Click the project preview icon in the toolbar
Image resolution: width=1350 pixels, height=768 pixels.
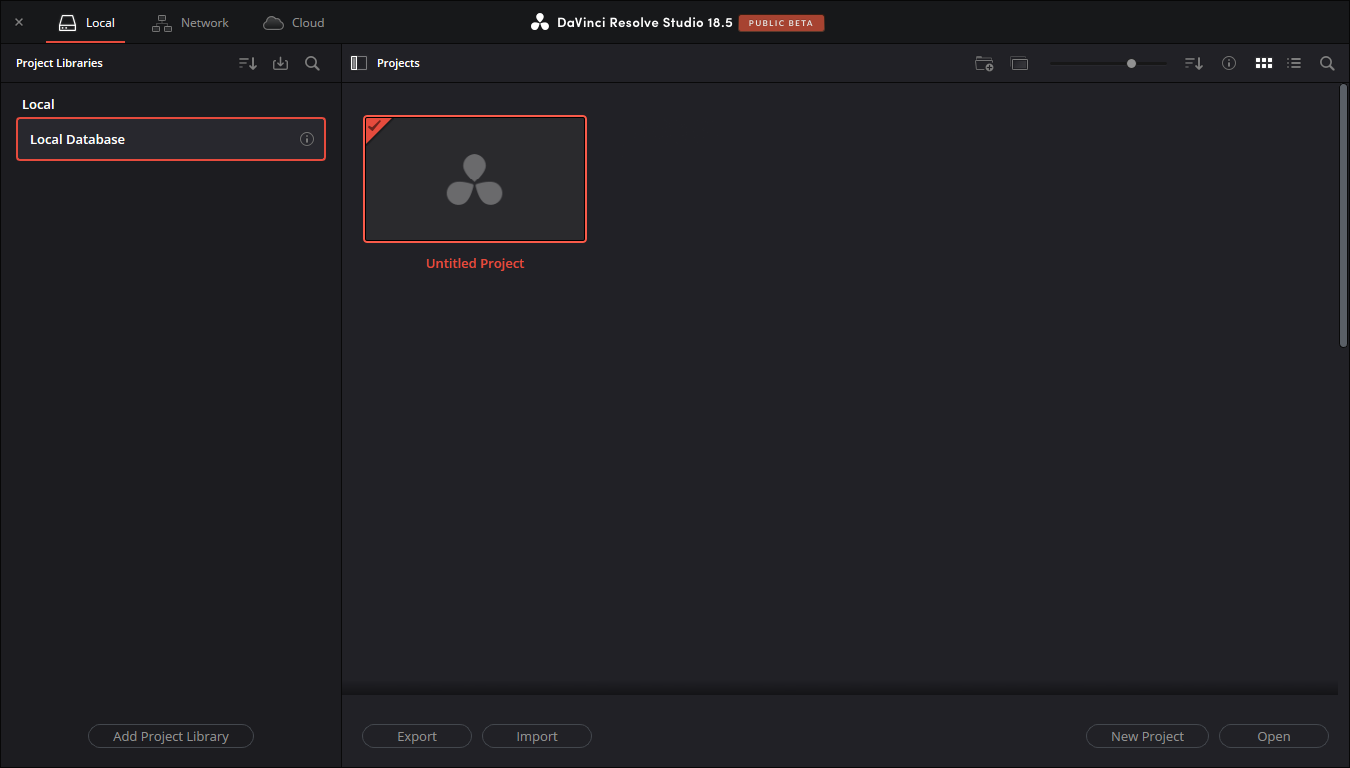coord(1019,63)
